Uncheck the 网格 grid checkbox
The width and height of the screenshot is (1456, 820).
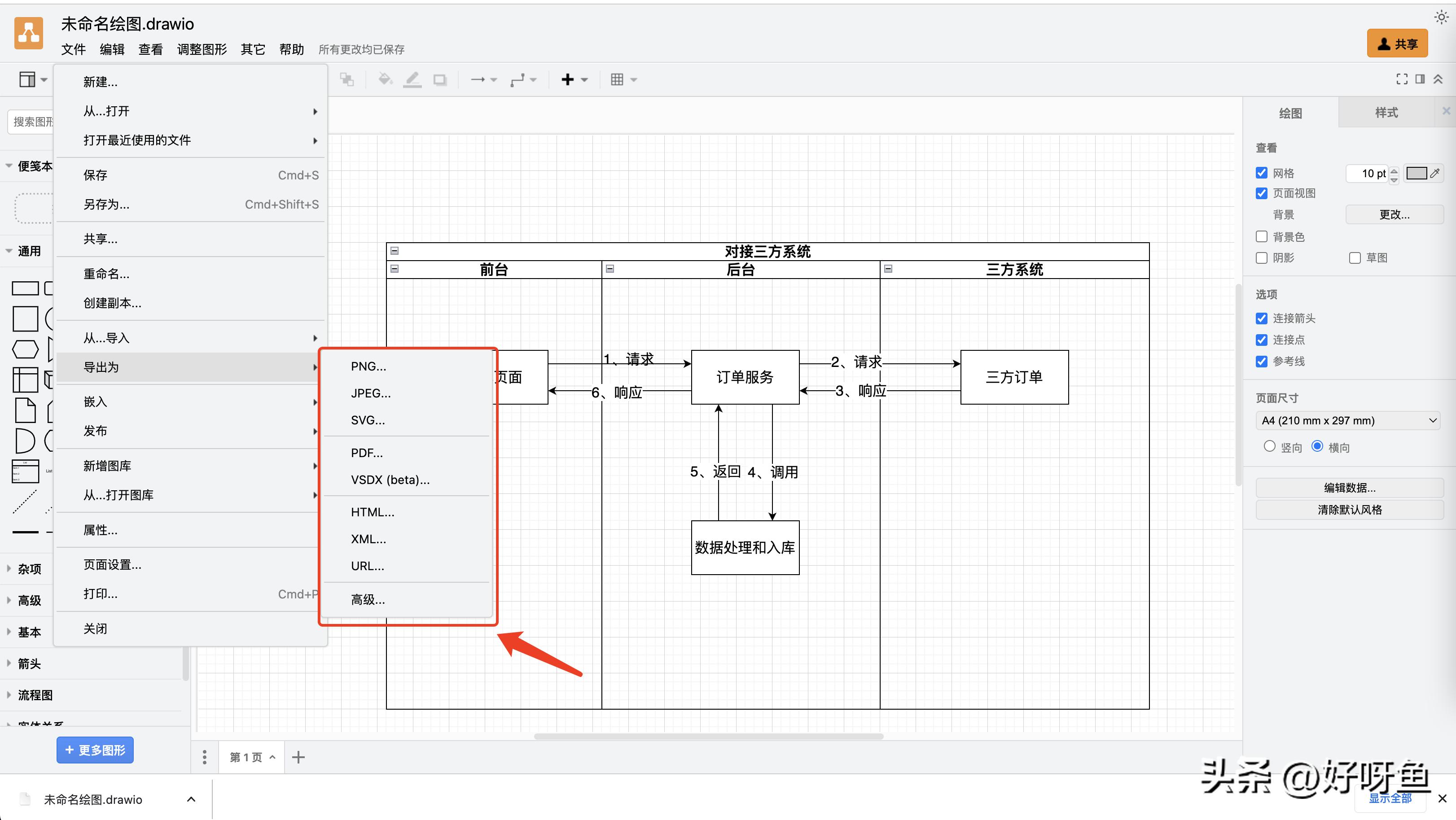(1262, 173)
